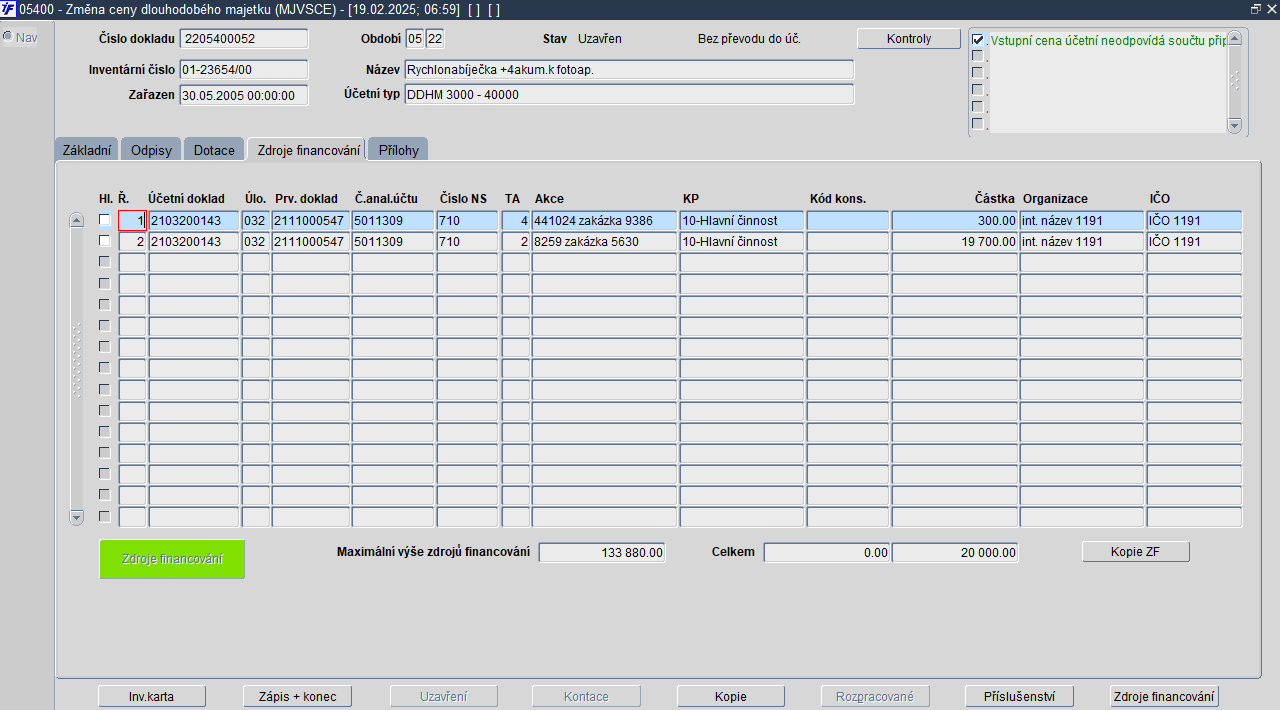Click the KP cell in row 1
The image size is (1280, 710).
[742, 221]
